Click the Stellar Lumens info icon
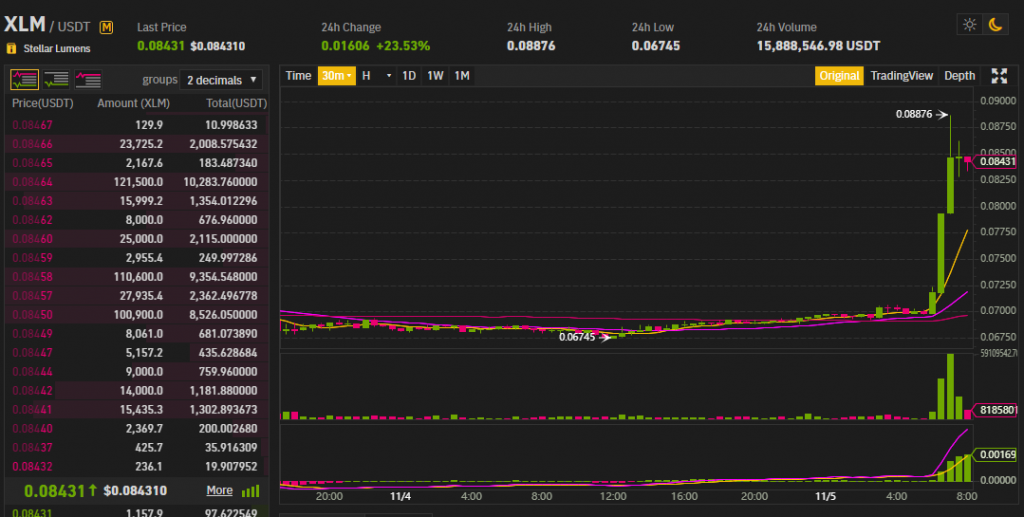Image resolution: width=1024 pixels, height=517 pixels. (11, 47)
